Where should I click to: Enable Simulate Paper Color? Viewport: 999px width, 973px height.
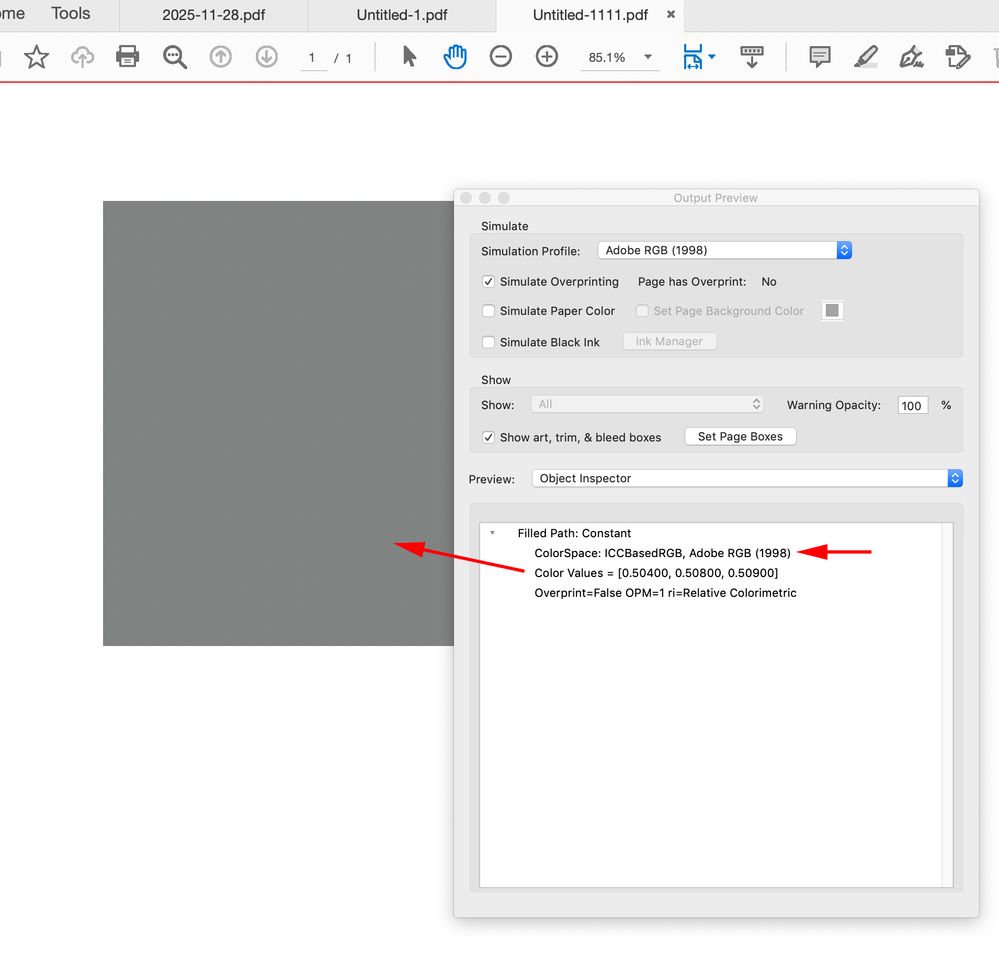coord(489,311)
